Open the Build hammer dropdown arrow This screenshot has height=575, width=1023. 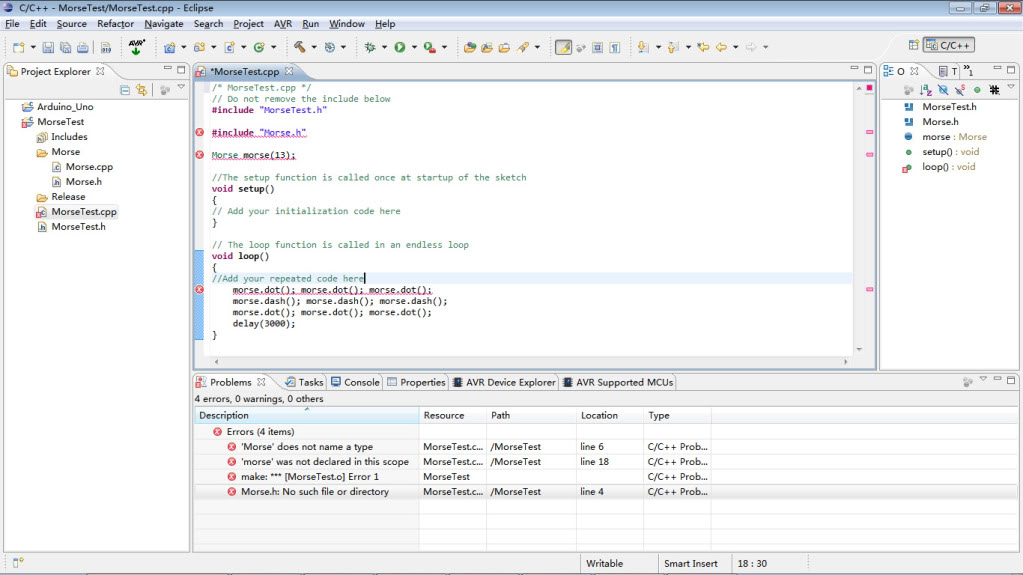point(313,47)
